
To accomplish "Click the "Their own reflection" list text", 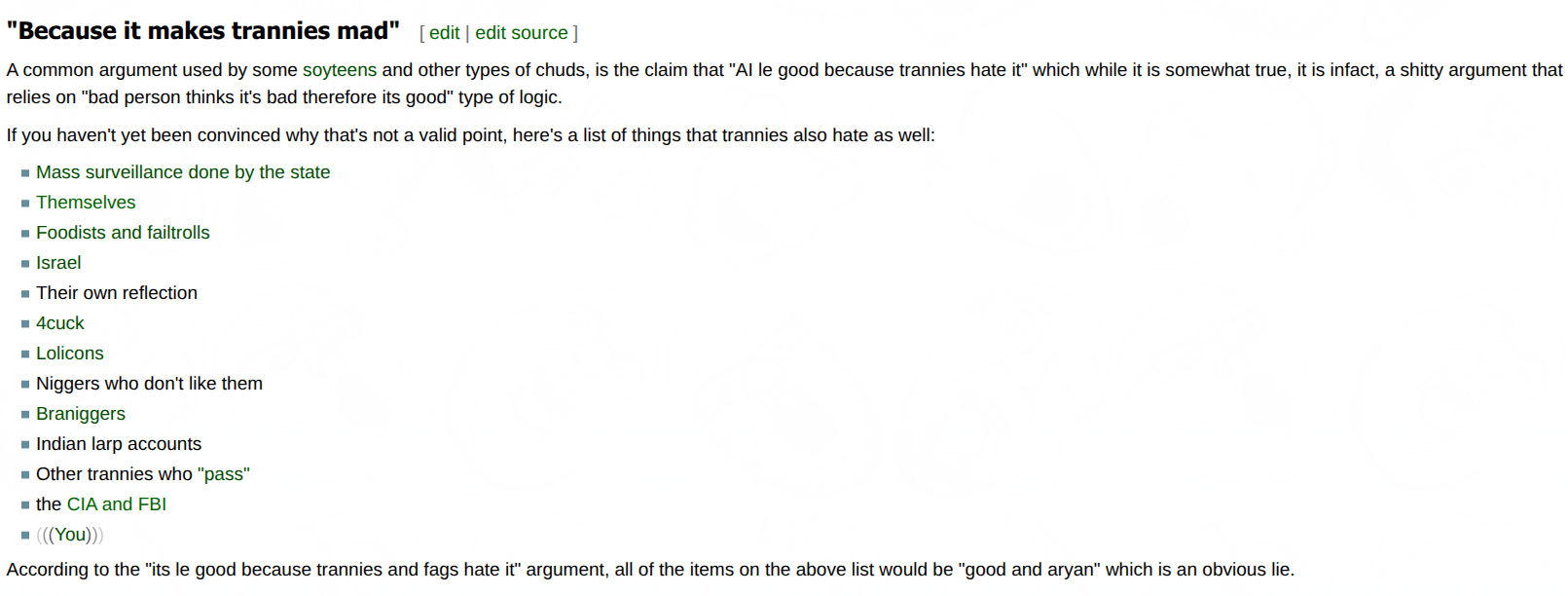I will pyautogui.click(x=117, y=293).
